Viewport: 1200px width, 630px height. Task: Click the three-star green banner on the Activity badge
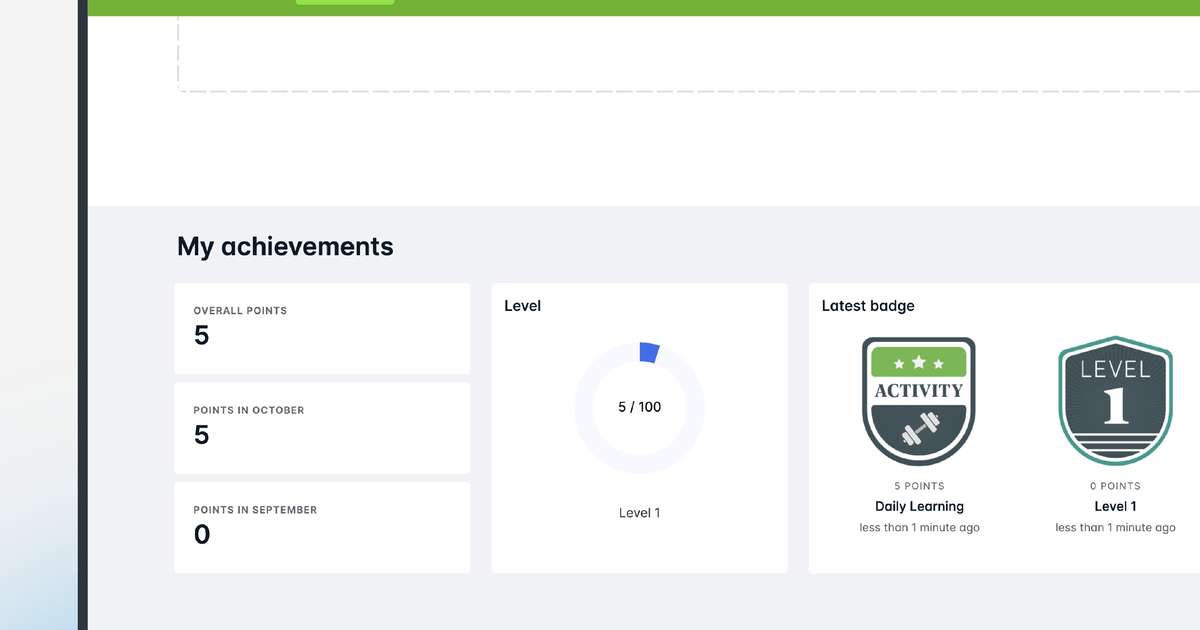pyautogui.click(x=918, y=362)
